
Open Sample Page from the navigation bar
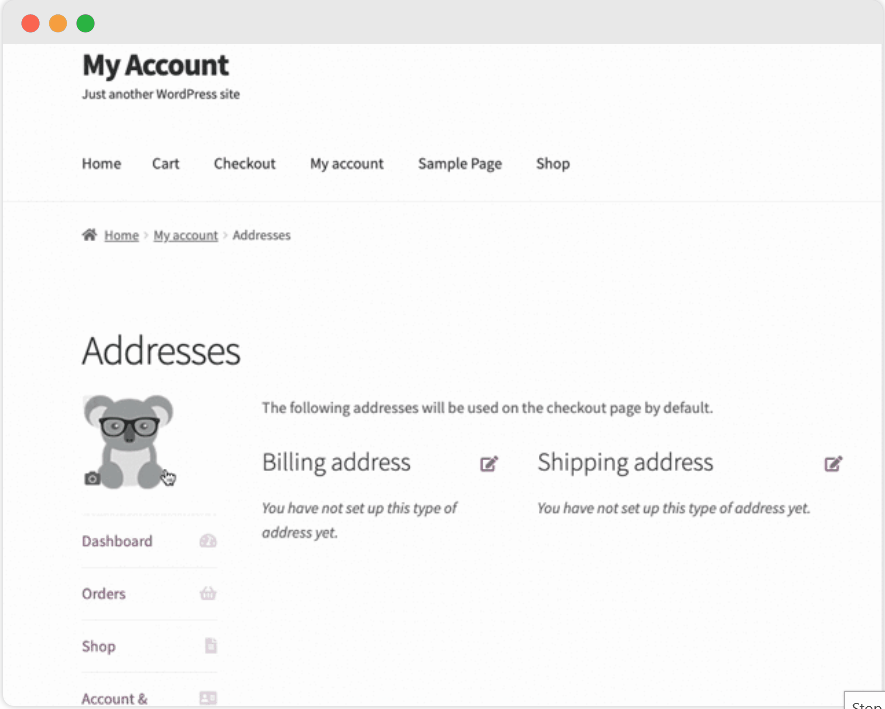tap(459, 163)
